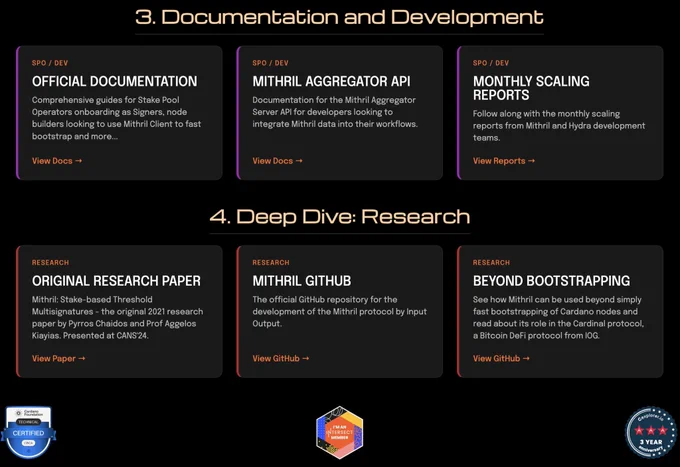The width and height of the screenshot is (680, 467).
Task: Select the Mithril GitHub card title
Action: (x=302, y=281)
